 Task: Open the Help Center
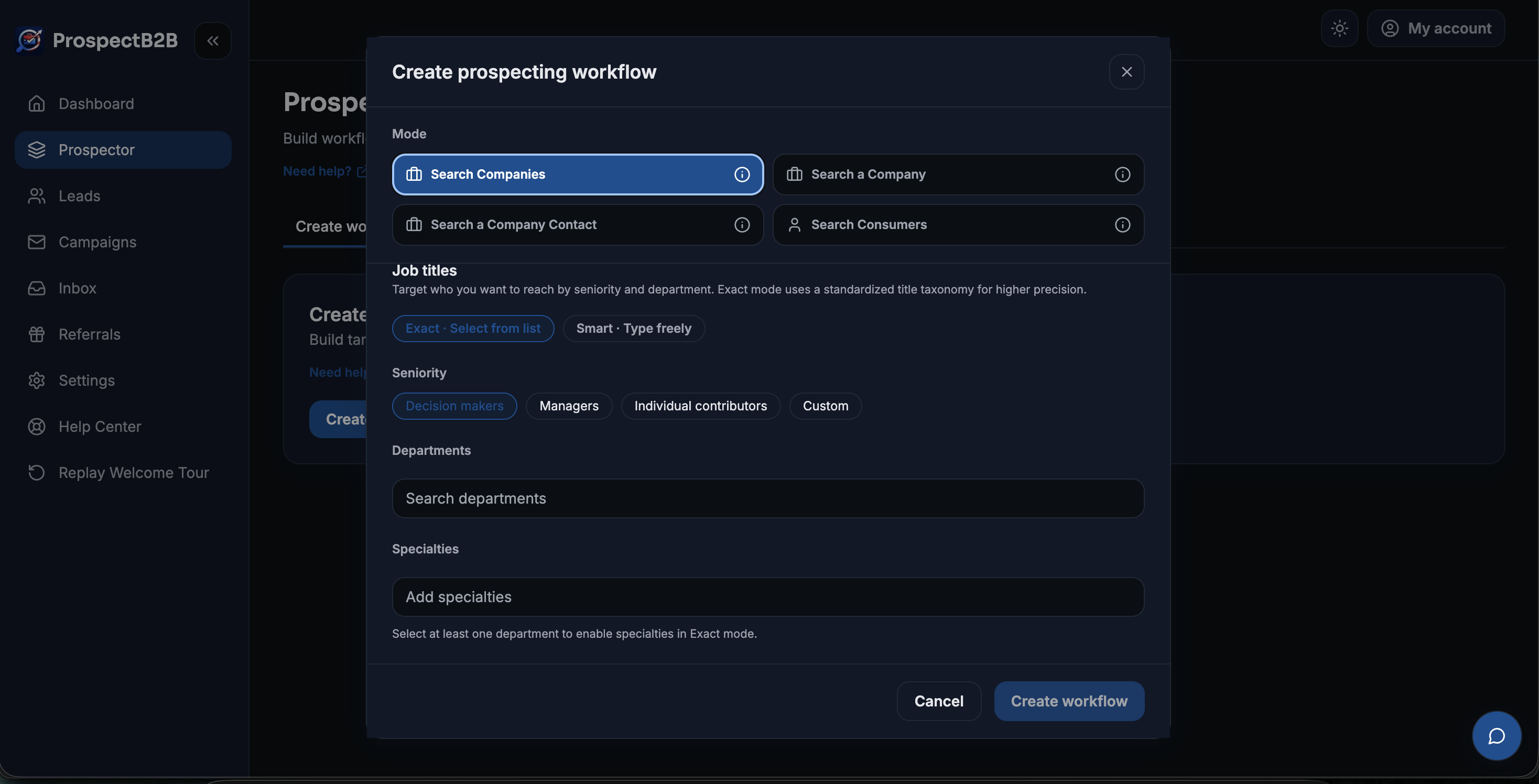click(x=99, y=427)
